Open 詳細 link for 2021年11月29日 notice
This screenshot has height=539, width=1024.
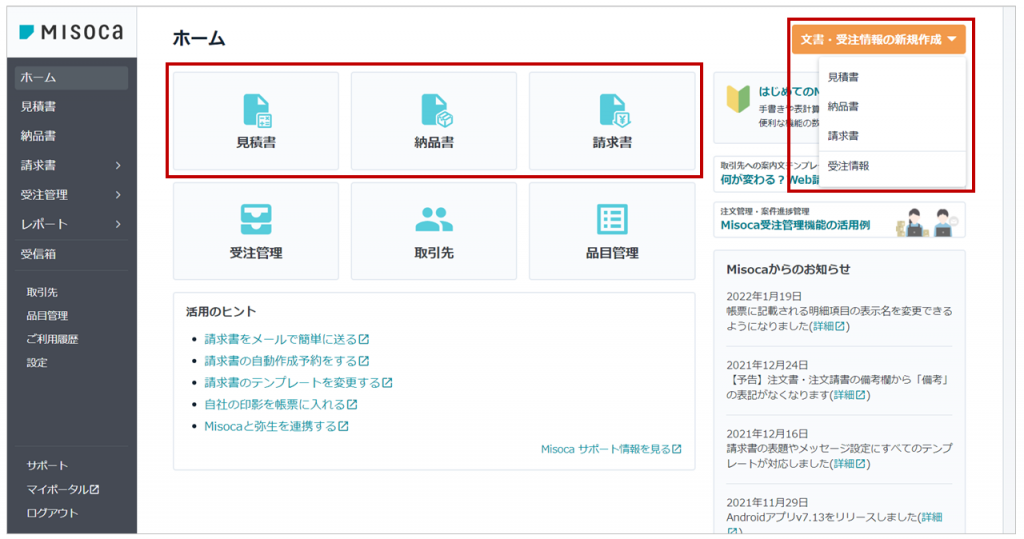point(931,517)
